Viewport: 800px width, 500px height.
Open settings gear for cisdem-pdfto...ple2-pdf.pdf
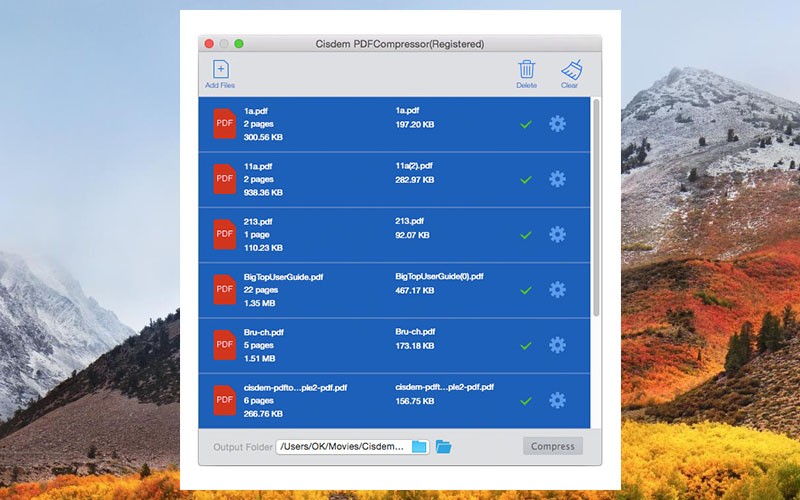point(557,401)
